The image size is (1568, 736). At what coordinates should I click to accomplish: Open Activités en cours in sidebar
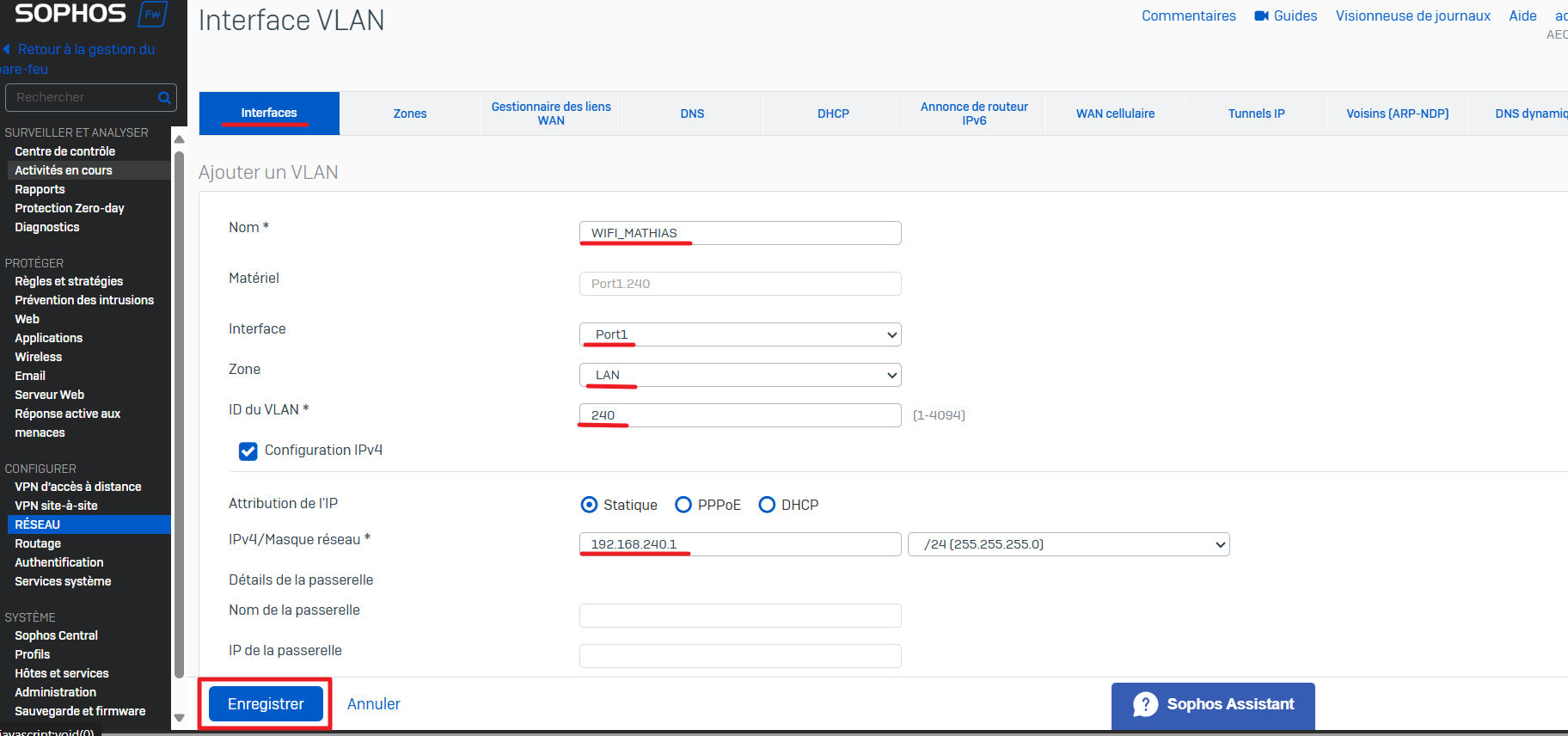[64, 170]
